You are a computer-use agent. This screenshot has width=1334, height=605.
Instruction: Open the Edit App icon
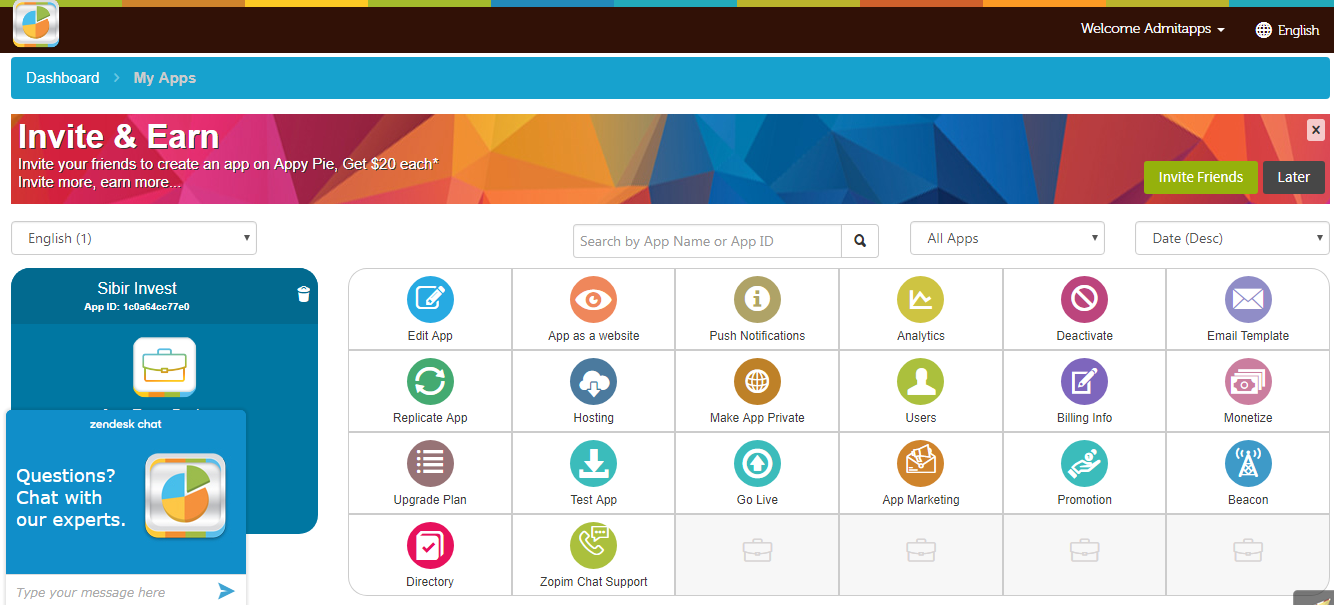pos(430,300)
